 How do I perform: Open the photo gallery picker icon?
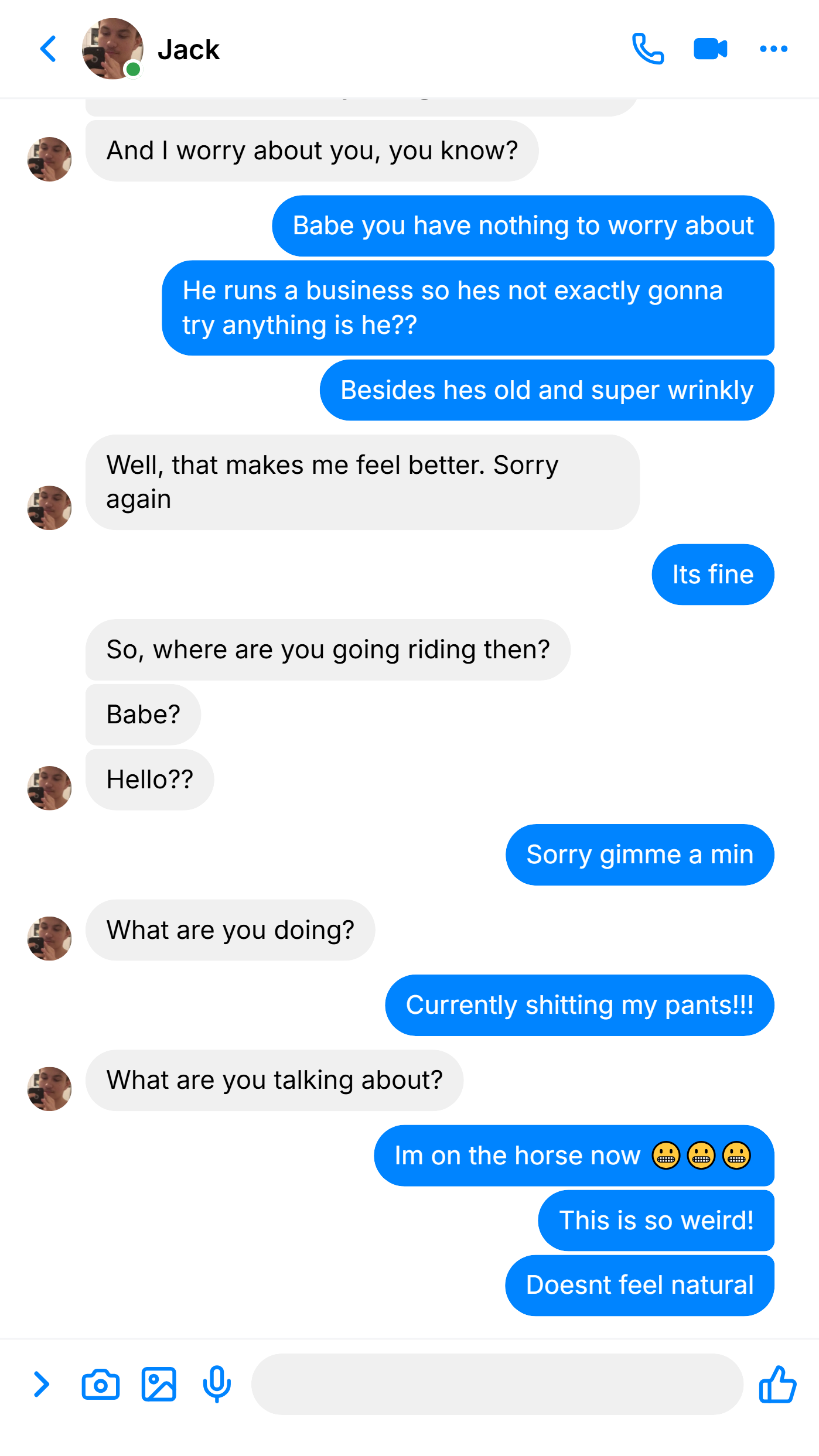click(x=159, y=1385)
